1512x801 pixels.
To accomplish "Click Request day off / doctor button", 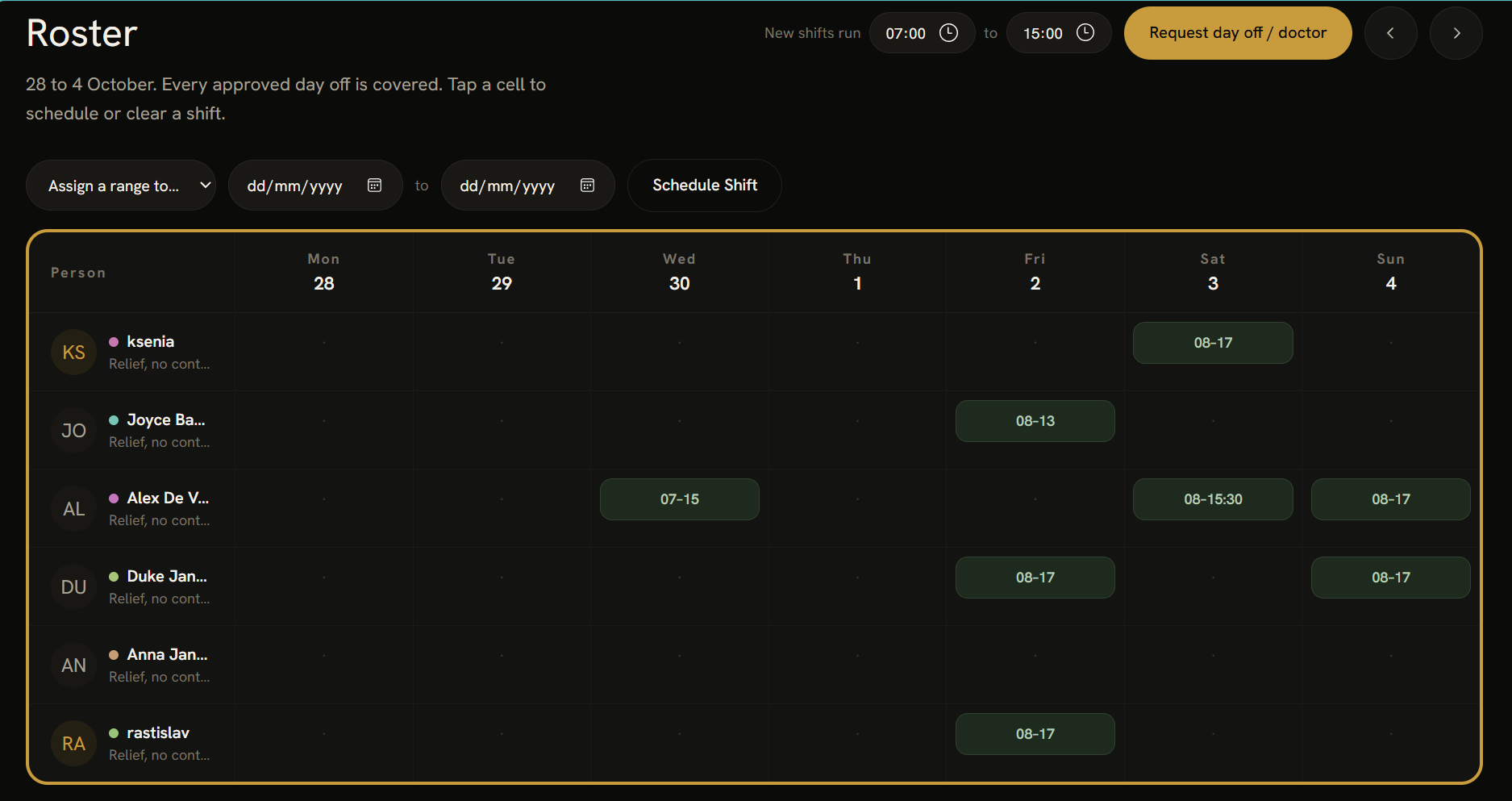I will tap(1238, 33).
